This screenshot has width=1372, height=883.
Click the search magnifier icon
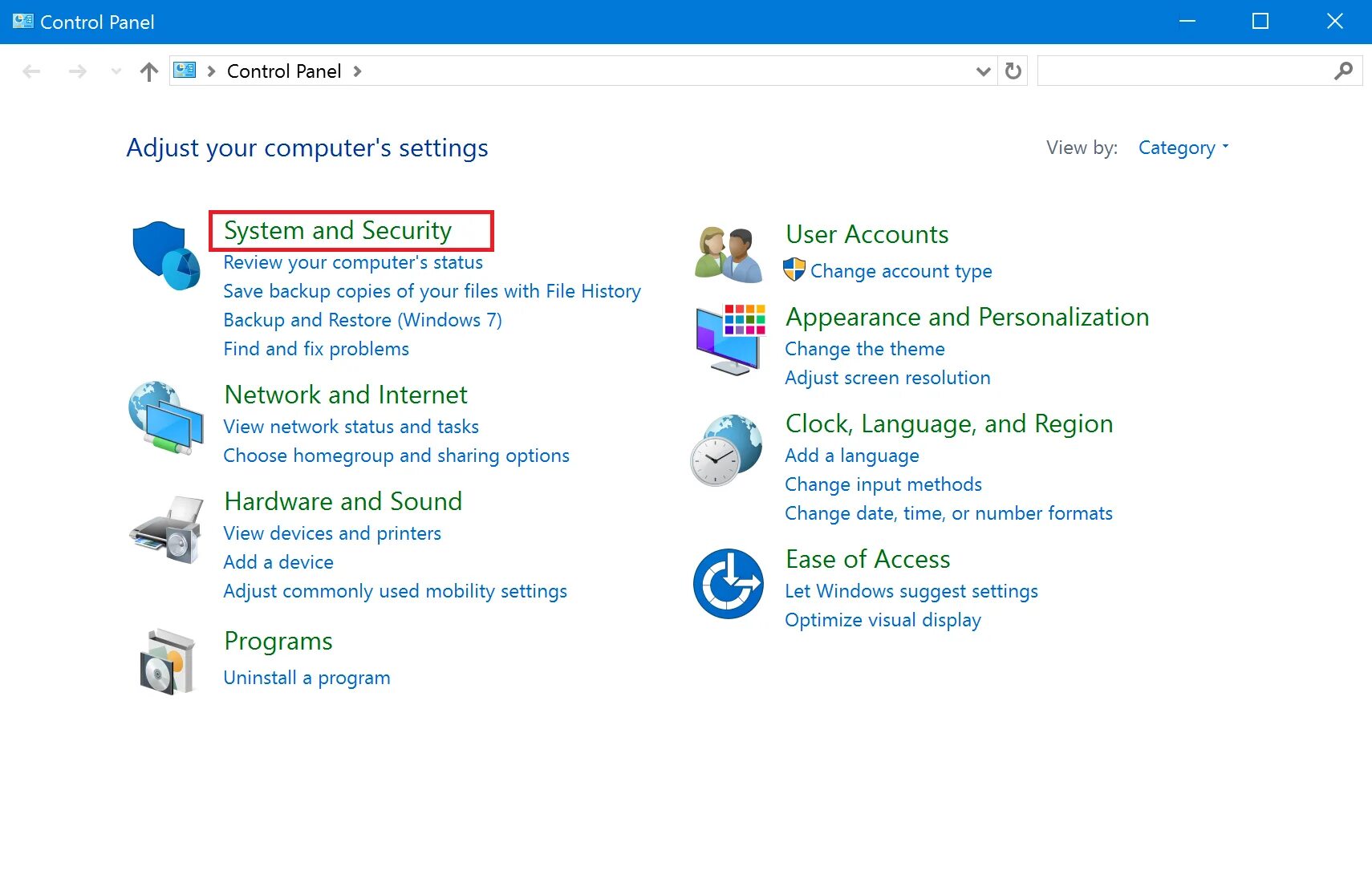click(1344, 71)
